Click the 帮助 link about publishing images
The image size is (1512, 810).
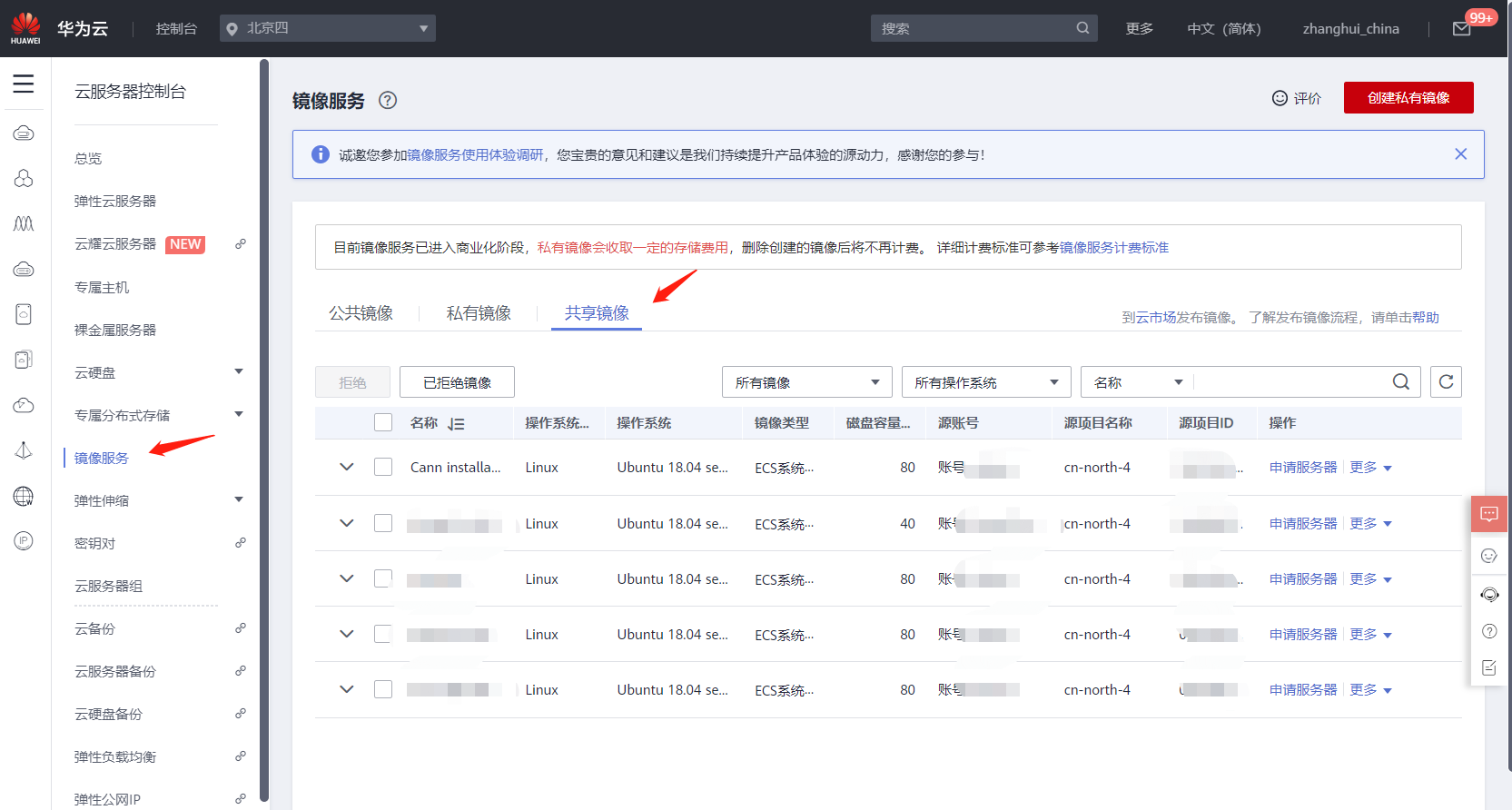[1426, 318]
